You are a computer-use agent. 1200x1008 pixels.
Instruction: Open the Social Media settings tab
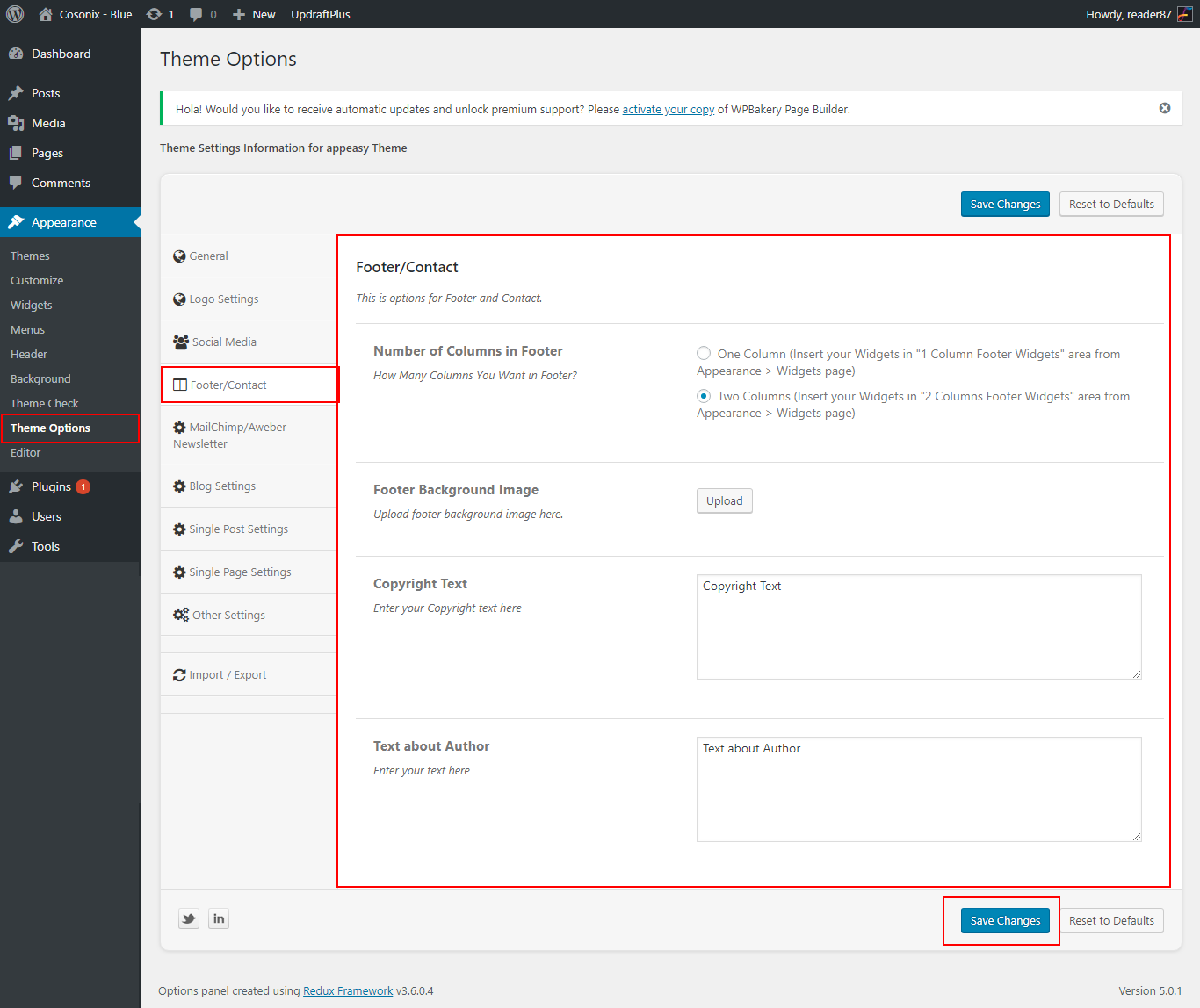coord(224,342)
